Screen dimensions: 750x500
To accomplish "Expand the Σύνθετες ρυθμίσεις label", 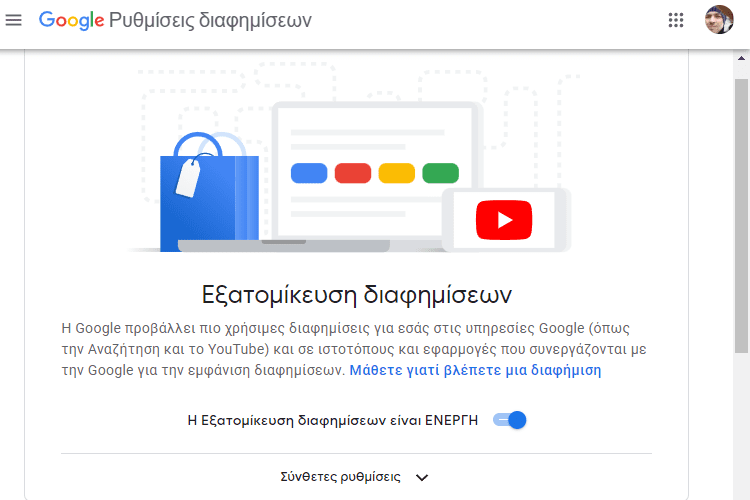I will click(341, 477).
